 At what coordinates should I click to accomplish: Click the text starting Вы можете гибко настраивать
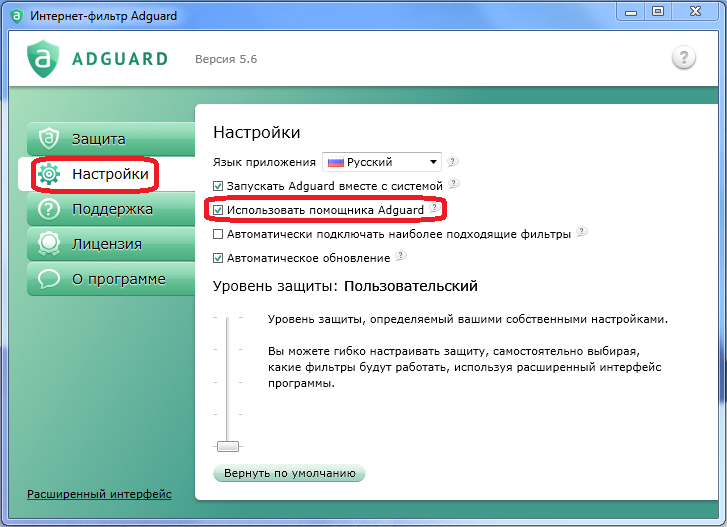[465, 367]
